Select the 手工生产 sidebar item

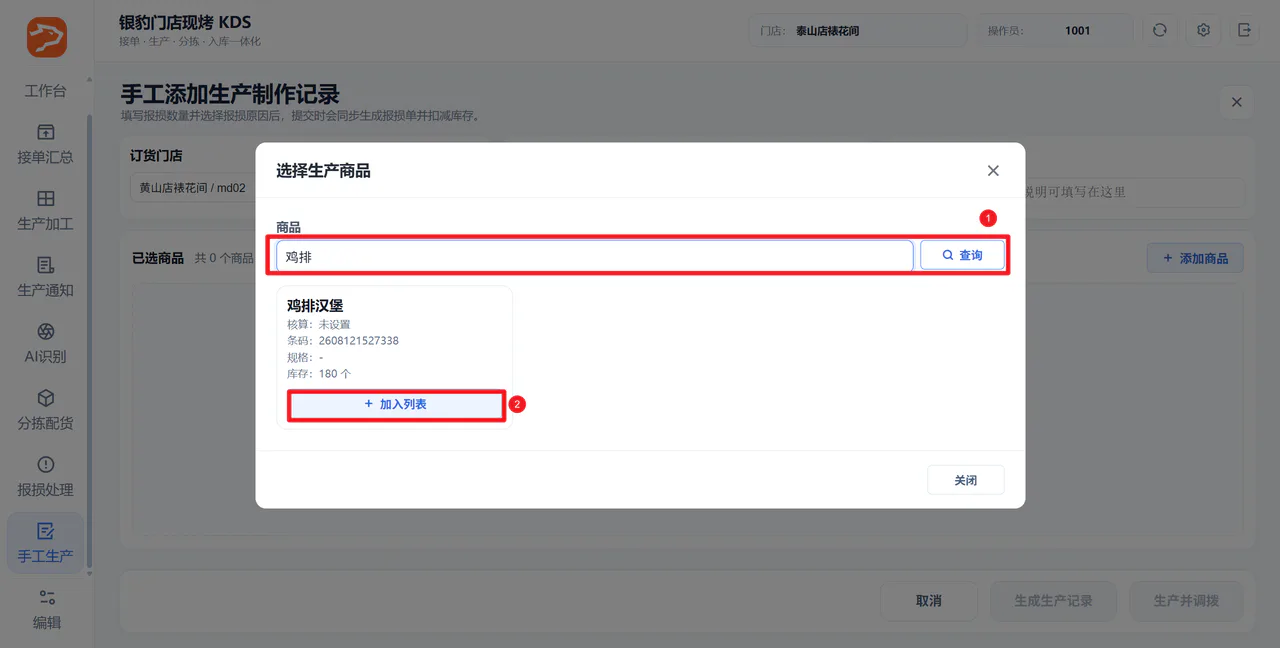pos(45,543)
